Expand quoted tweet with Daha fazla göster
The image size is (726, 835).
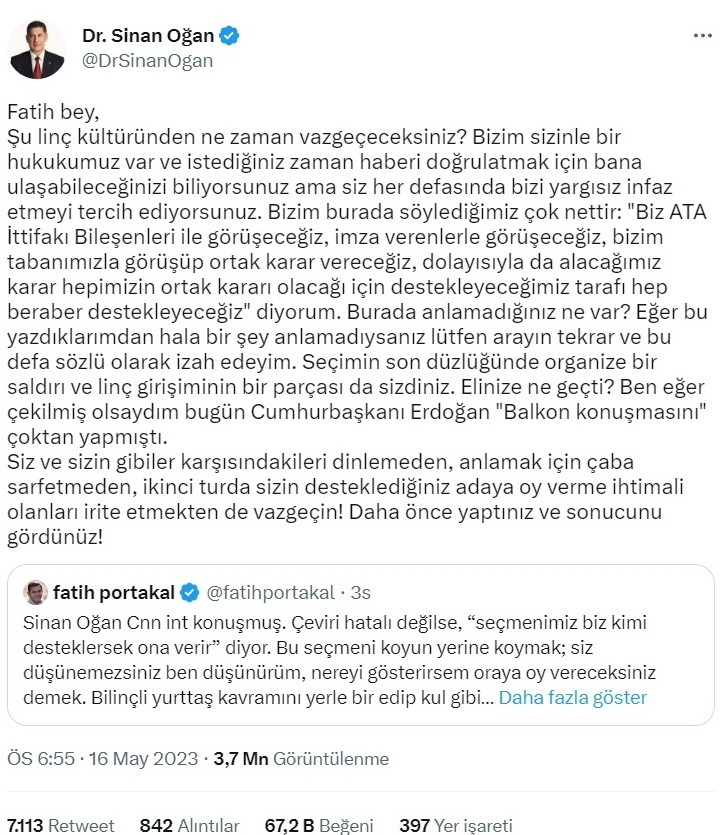pyautogui.click(x=573, y=697)
